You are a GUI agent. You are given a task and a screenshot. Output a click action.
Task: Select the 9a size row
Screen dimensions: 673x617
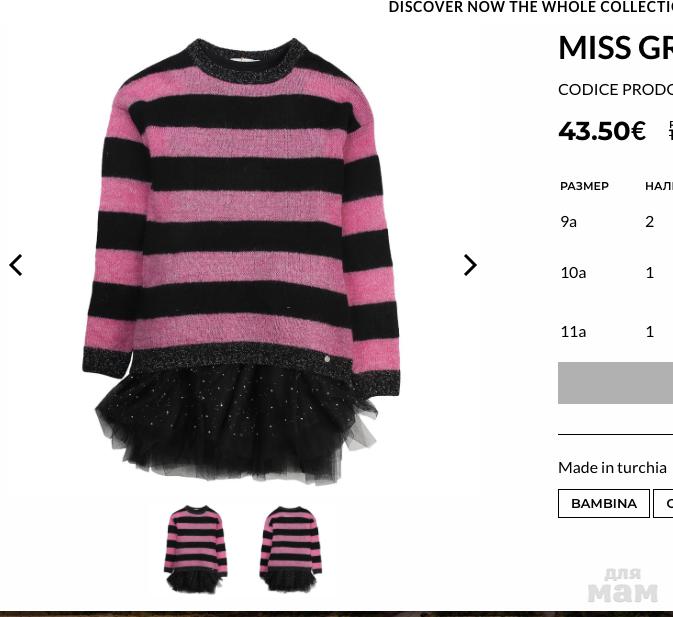[x=616, y=222]
